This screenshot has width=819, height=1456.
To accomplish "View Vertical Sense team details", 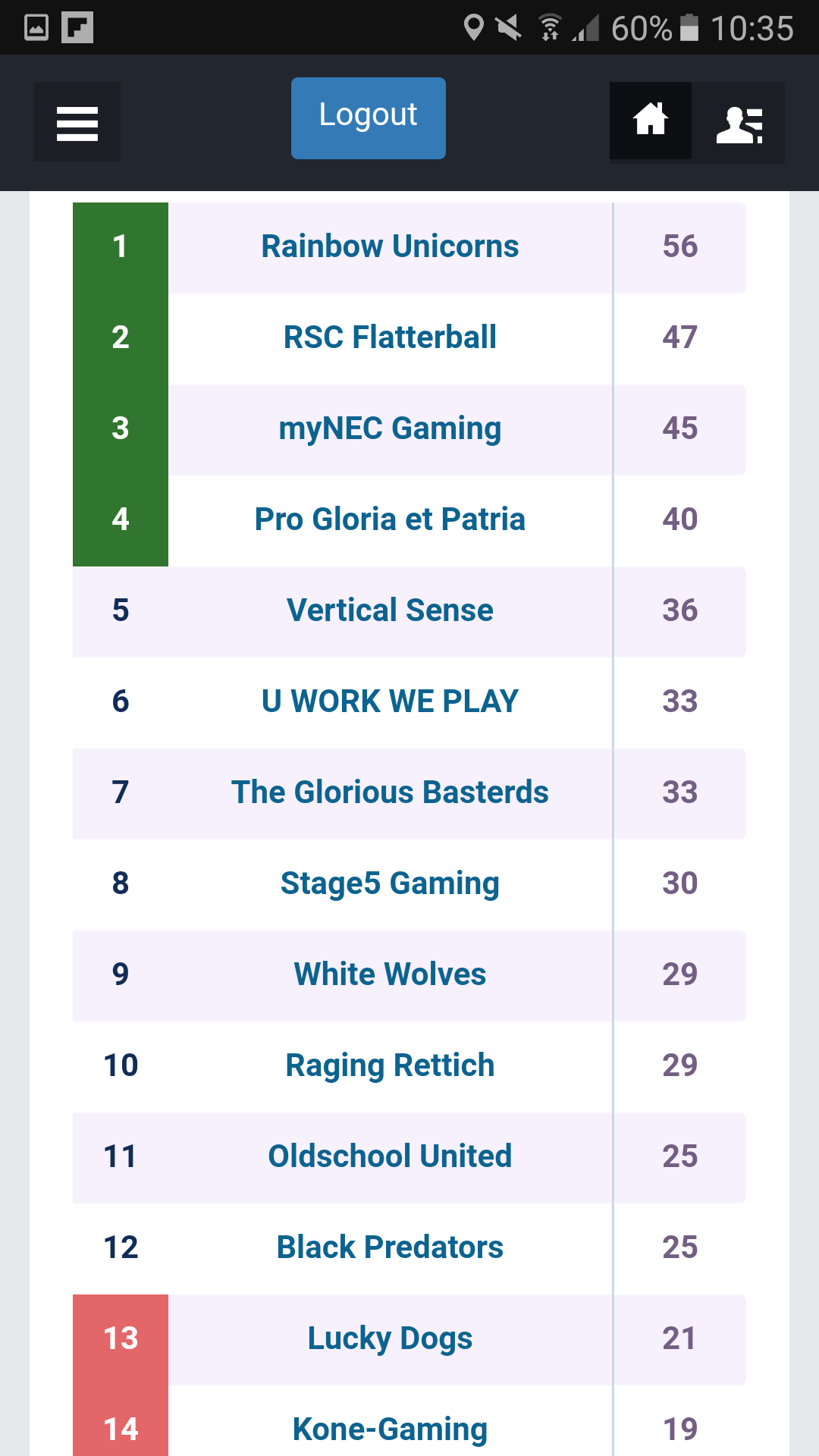I will [x=390, y=610].
